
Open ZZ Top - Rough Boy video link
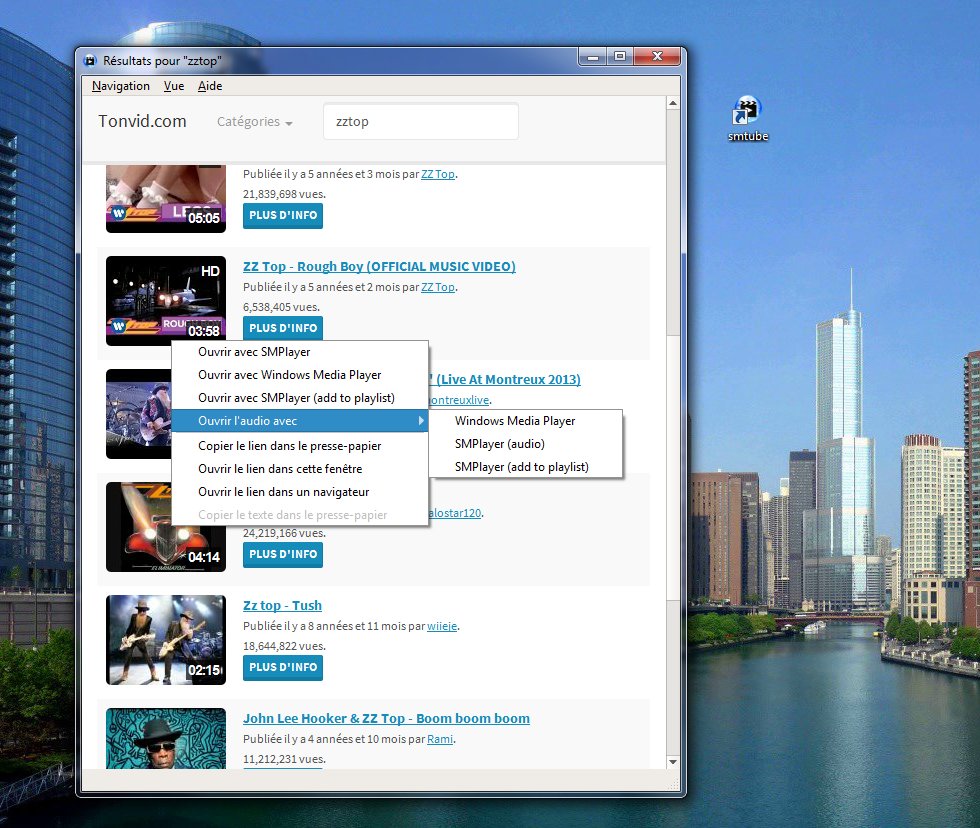(379, 267)
